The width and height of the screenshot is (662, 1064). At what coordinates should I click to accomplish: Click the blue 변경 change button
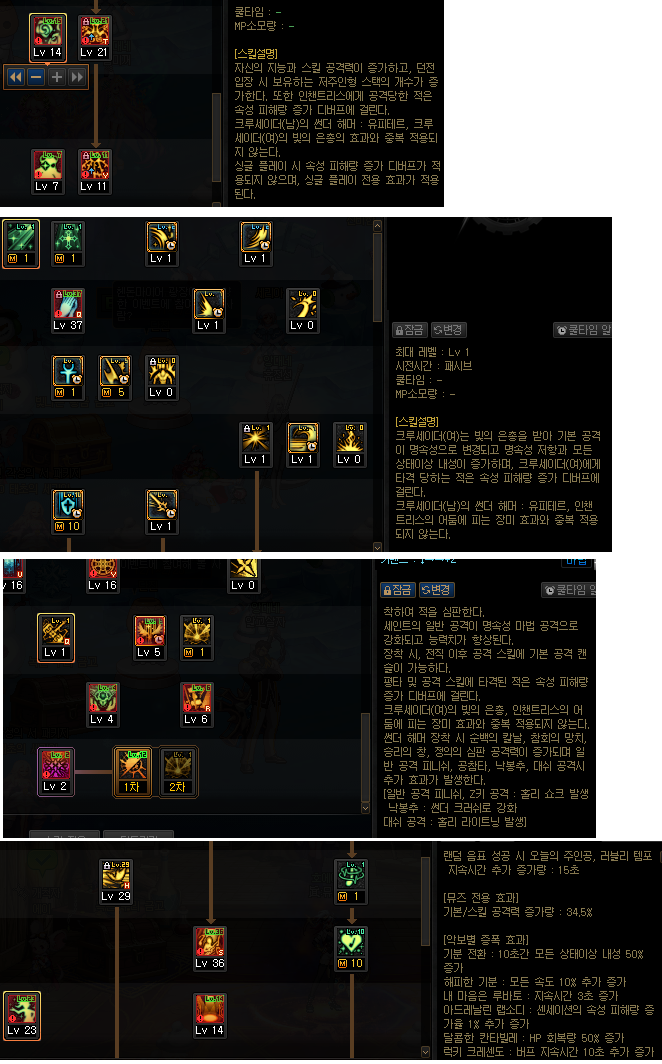(x=437, y=590)
